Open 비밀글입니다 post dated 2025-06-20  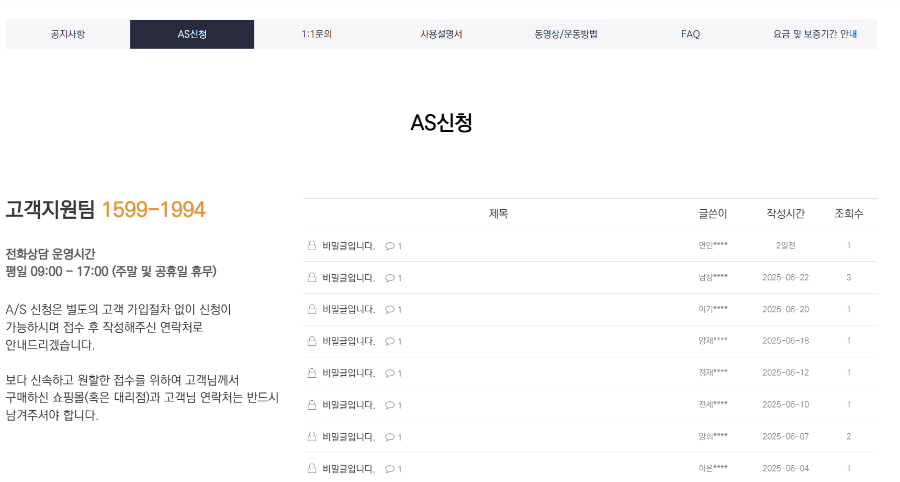click(348, 309)
